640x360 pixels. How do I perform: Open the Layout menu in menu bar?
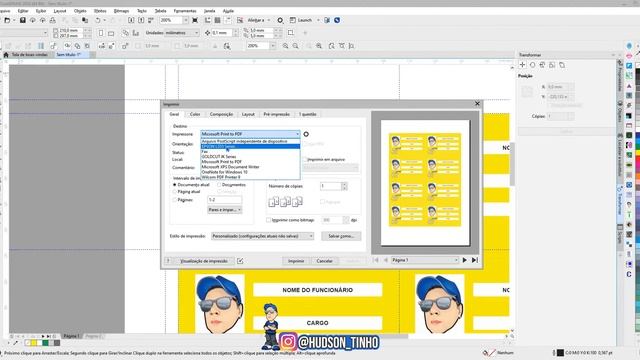point(60,11)
